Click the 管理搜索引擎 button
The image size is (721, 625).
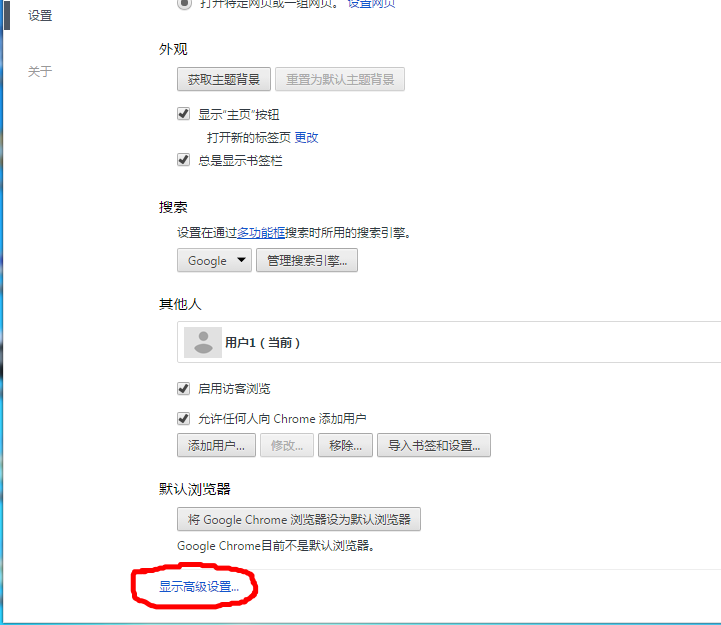click(x=307, y=261)
